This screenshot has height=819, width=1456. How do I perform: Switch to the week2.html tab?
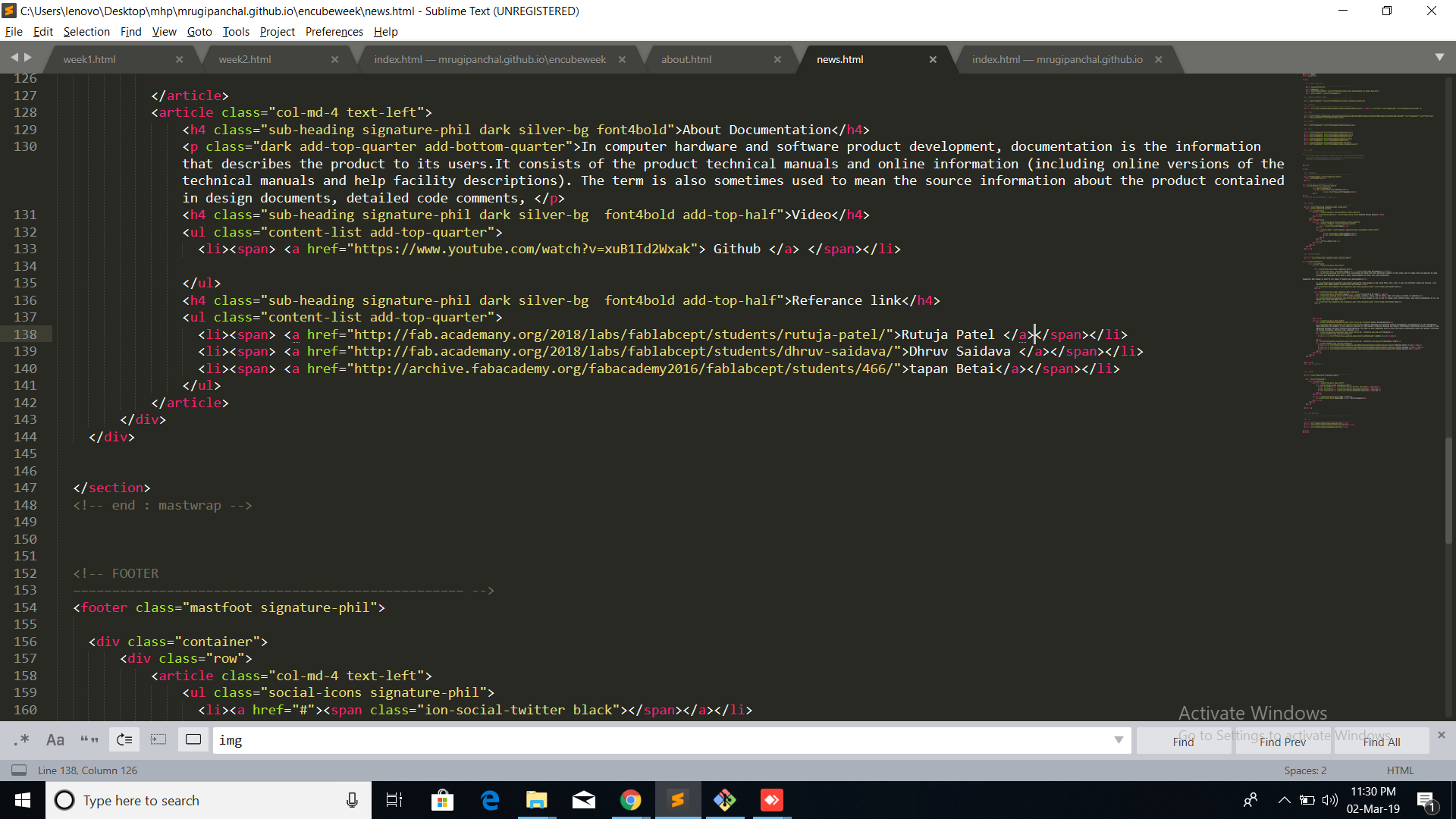(245, 59)
